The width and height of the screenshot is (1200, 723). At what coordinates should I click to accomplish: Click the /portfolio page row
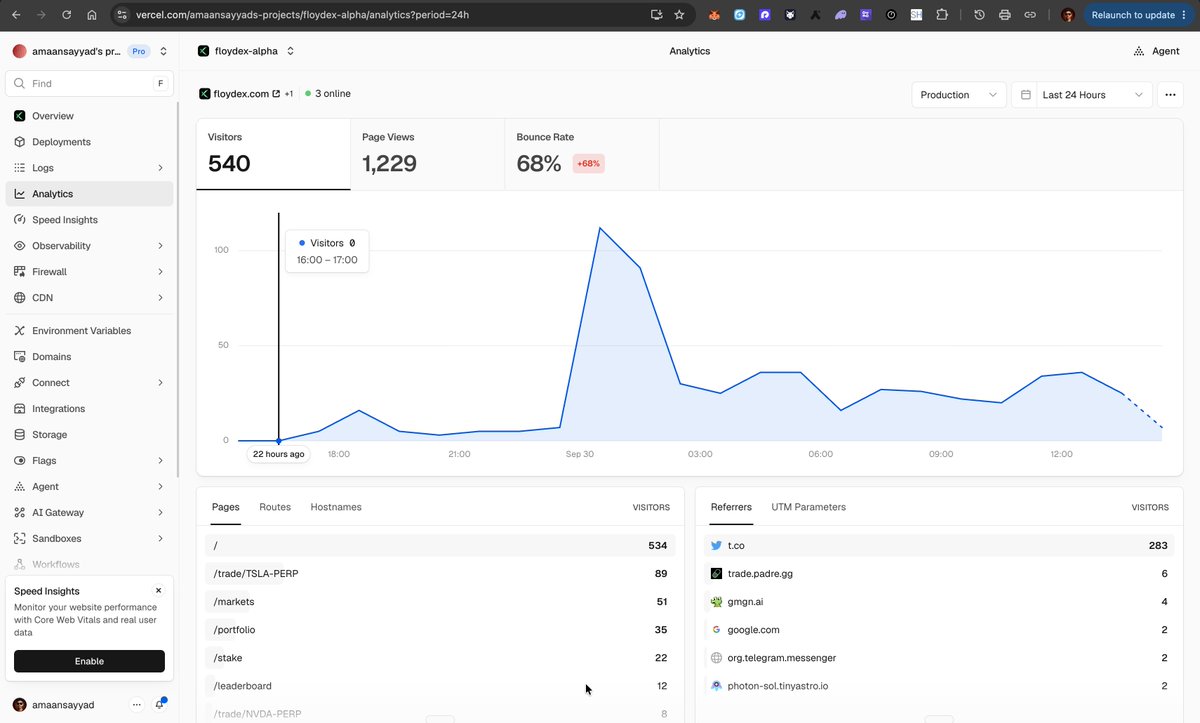pyautogui.click(x=440, y=630)
